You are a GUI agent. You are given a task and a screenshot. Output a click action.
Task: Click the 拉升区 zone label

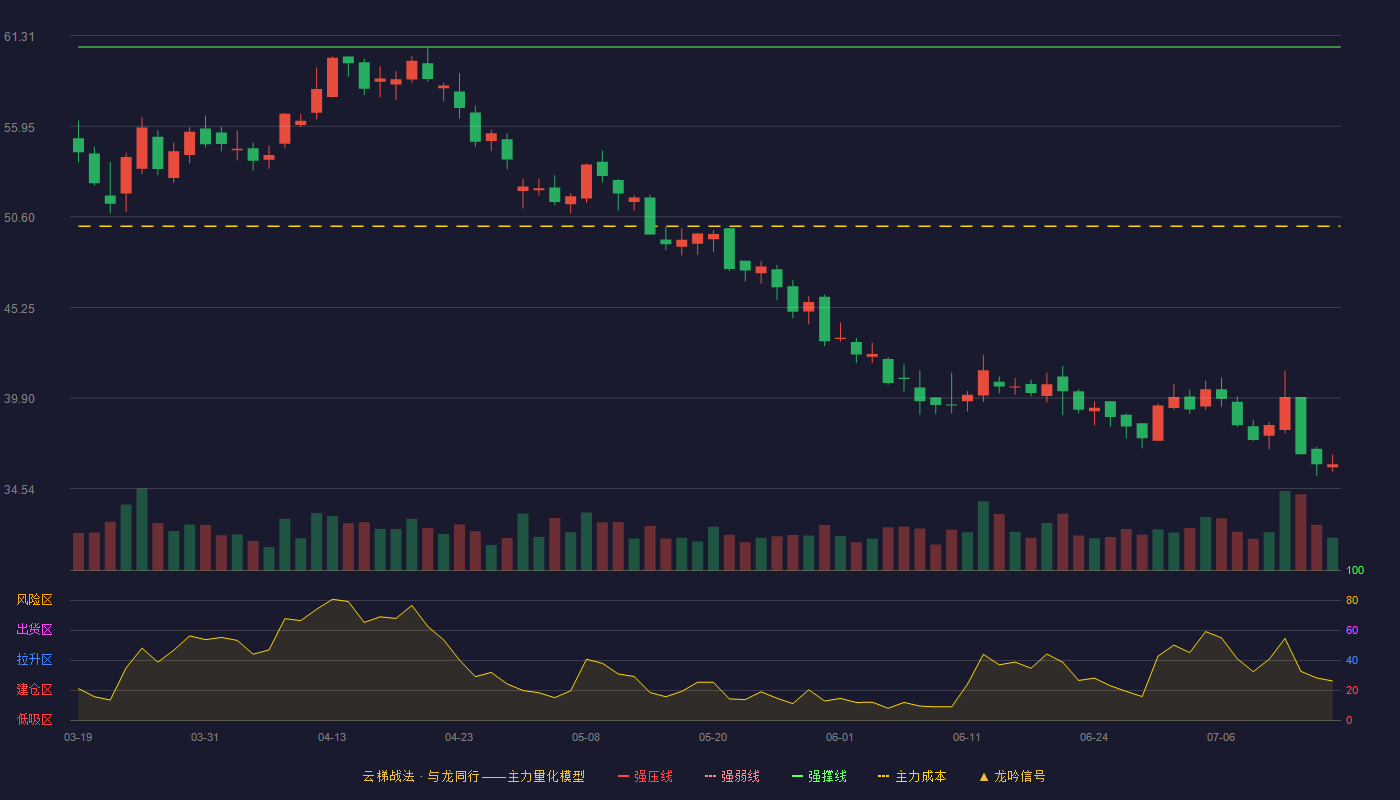pyautogui.click(x=34, y=660)
